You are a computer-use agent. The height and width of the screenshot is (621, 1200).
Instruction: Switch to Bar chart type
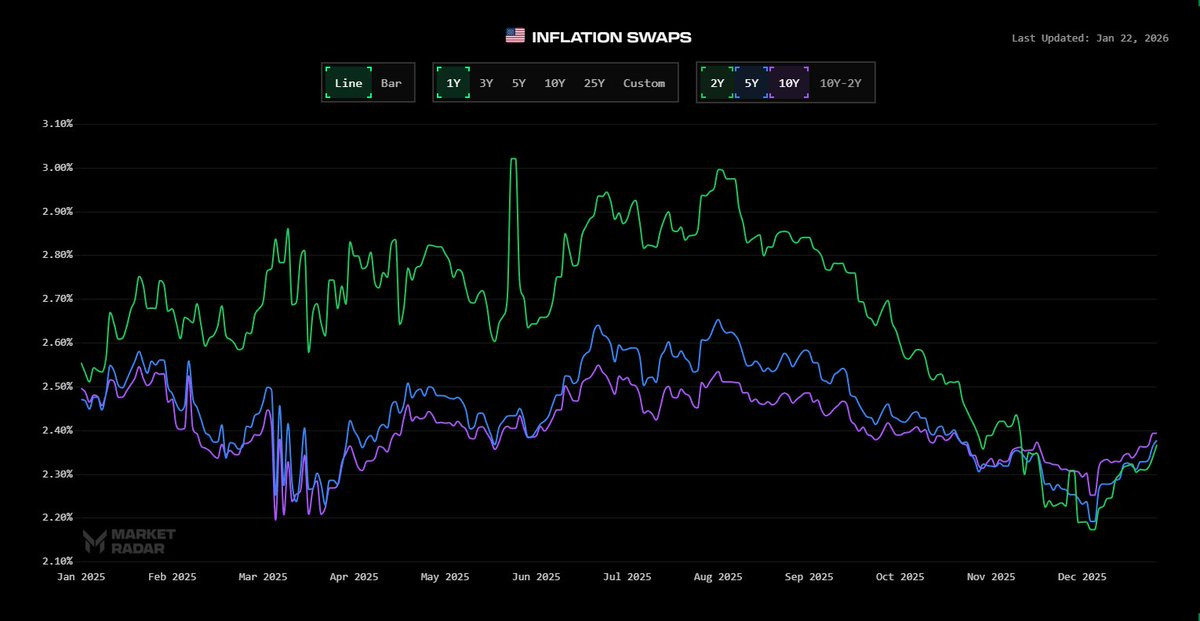coord(391,83)
